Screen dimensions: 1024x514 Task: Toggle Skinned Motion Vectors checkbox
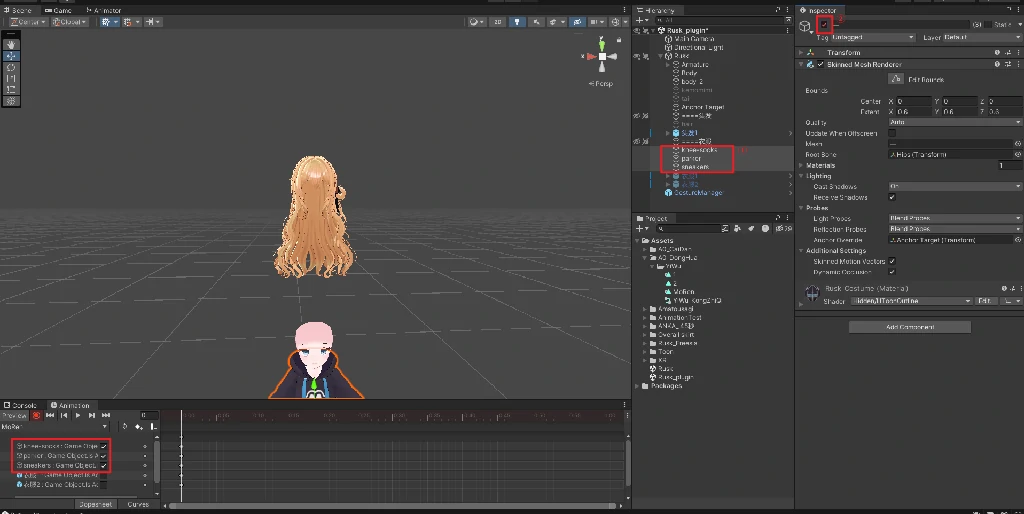(x=892, y=261)
